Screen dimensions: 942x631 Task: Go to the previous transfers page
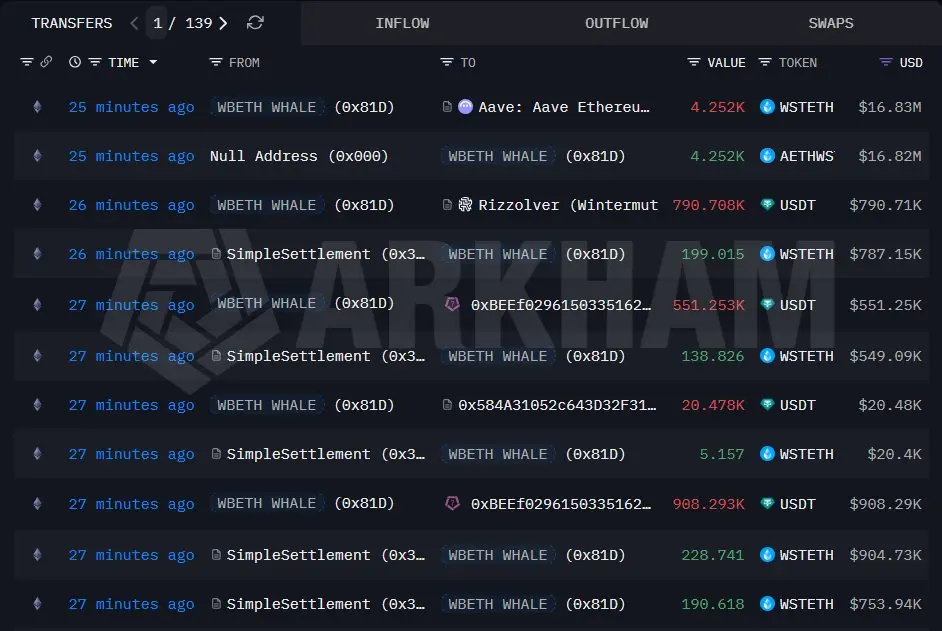pyautogui.click(x=134, y=23)
